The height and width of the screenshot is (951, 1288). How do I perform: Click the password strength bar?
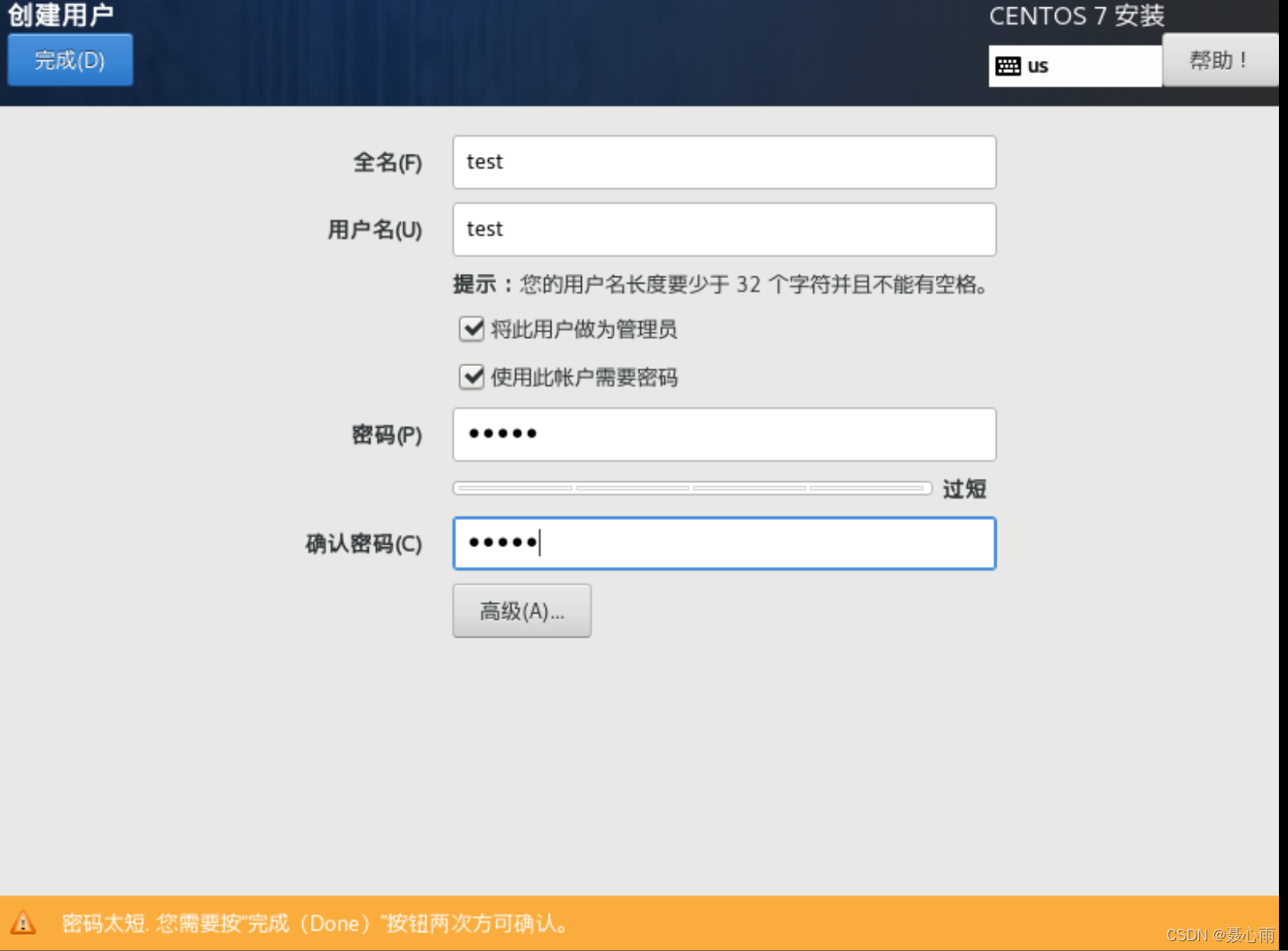point(692,489)
